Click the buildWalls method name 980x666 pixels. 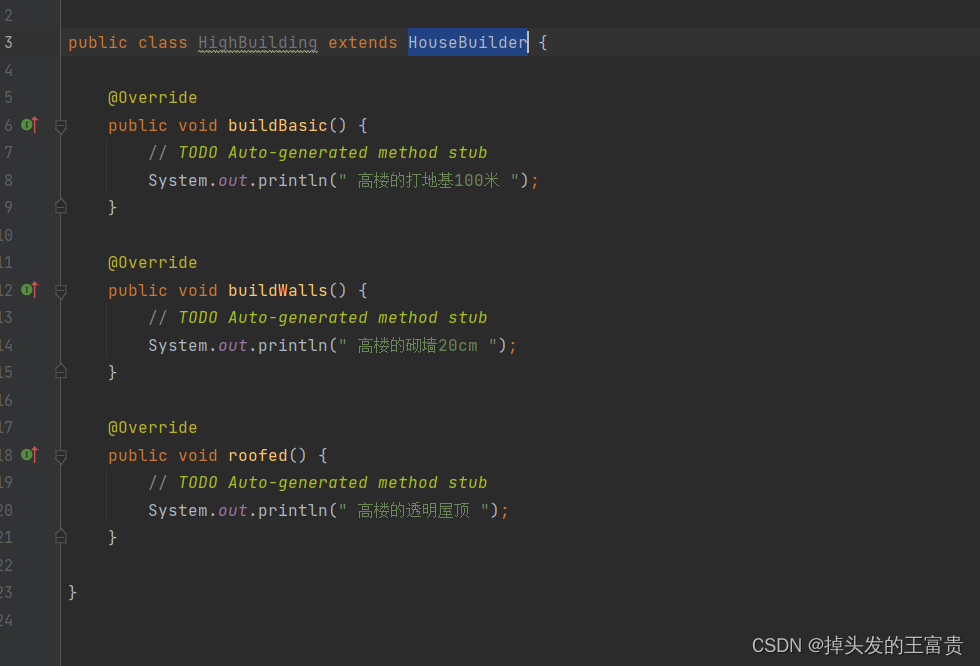point(278,290)
